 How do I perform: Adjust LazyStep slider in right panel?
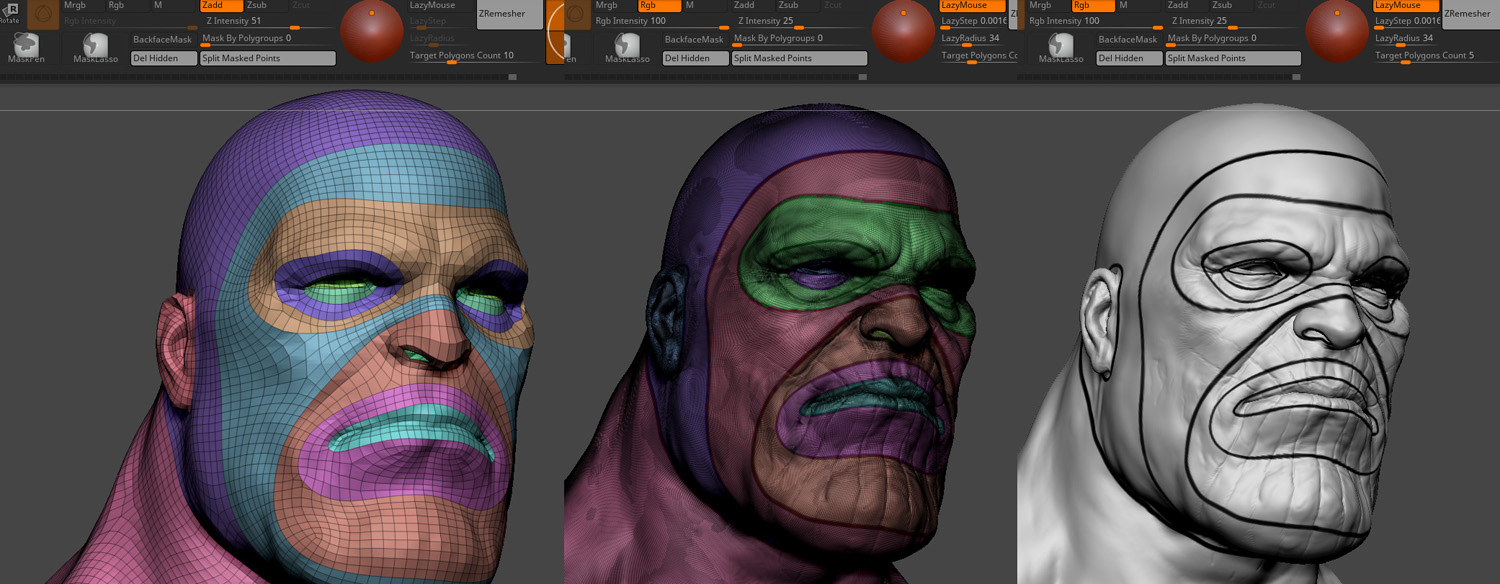(1409, 22)
